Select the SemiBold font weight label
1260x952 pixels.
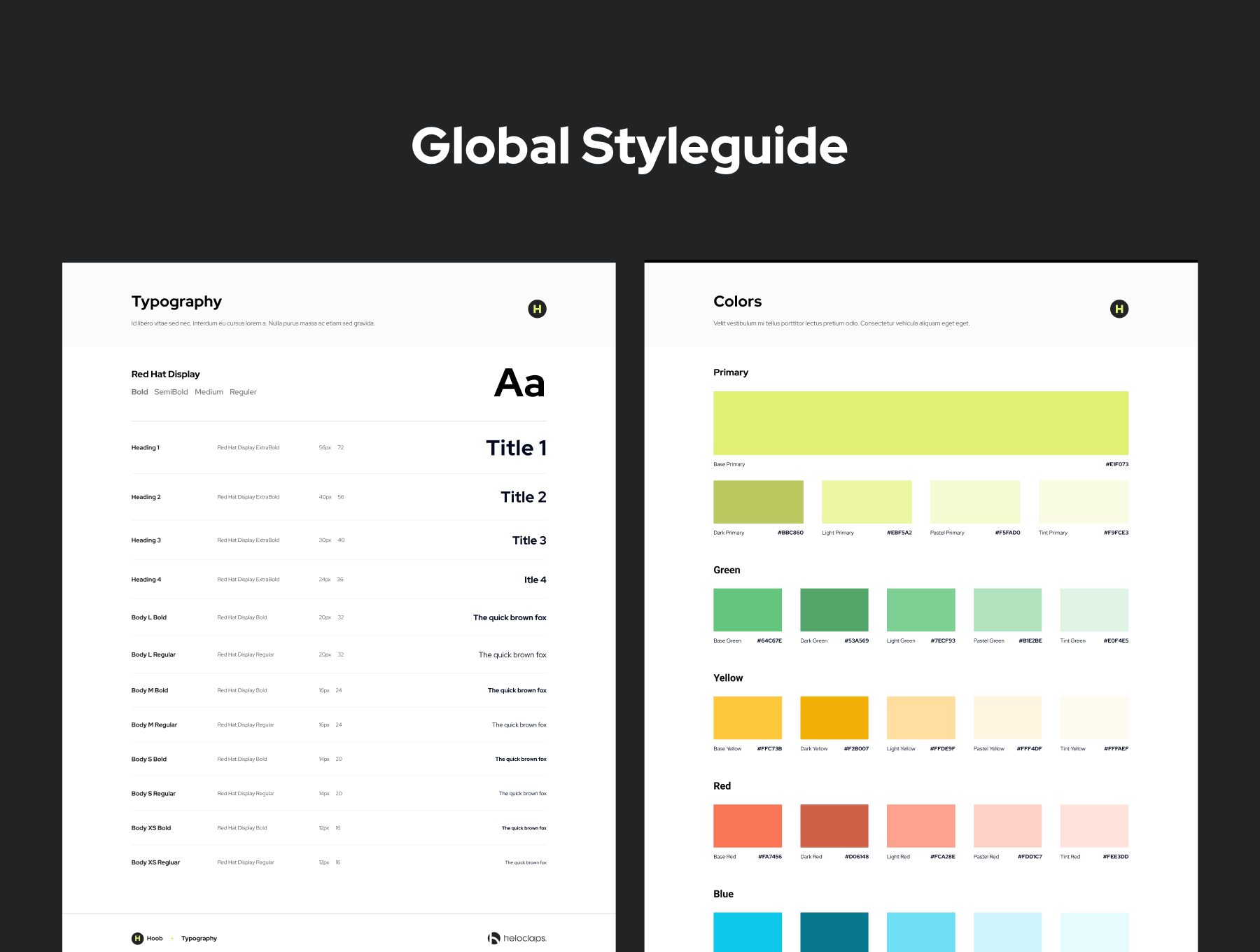tap(171, 392)
